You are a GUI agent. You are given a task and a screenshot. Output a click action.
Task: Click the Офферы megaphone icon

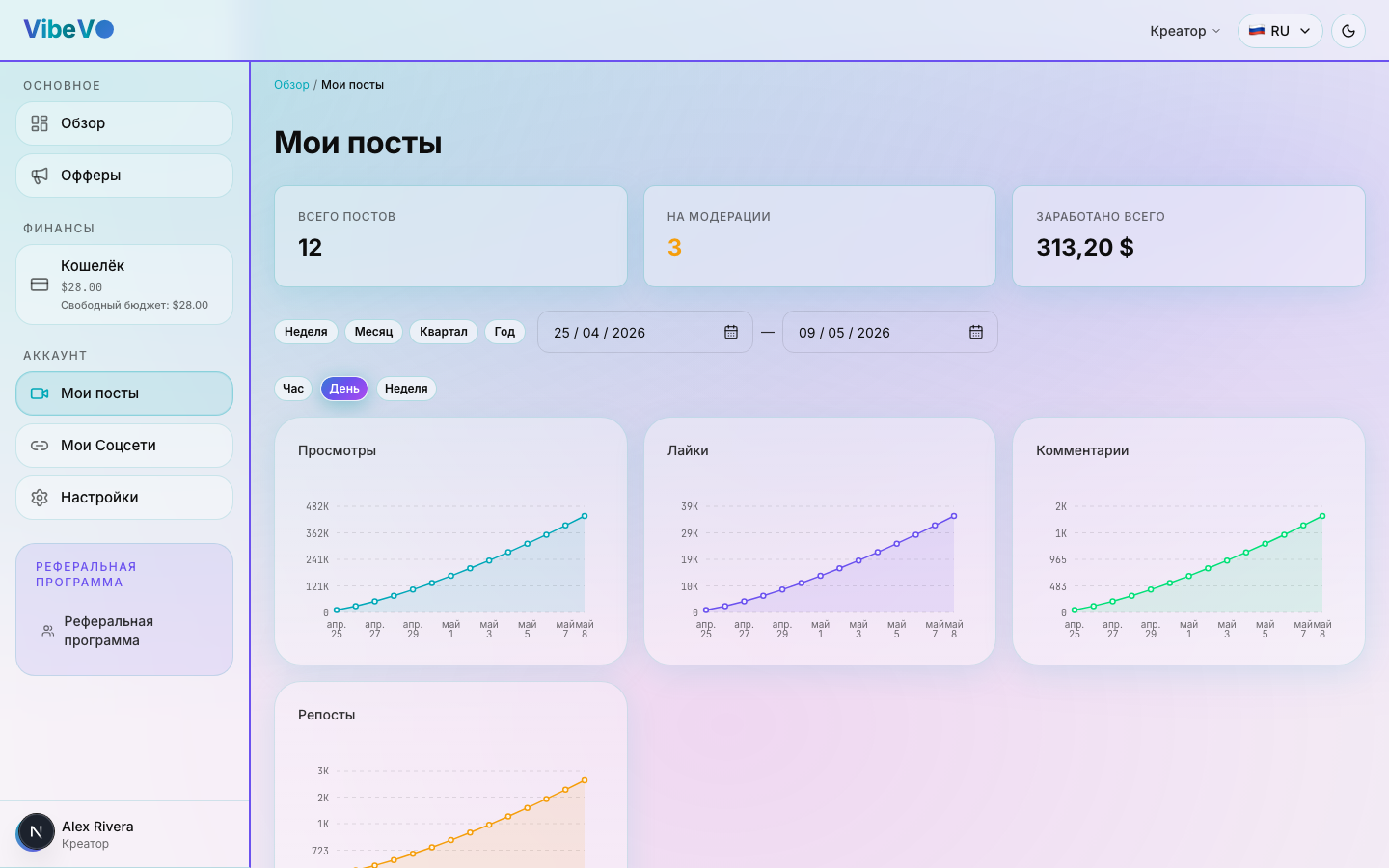[x=40, y=176]
